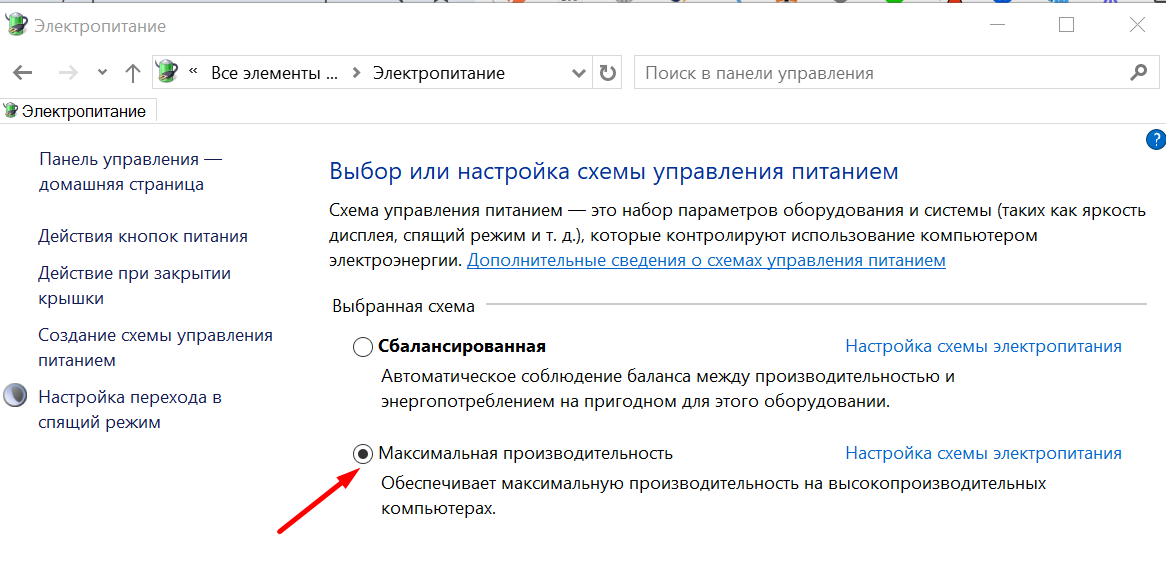Viewport: 1166px width, 577px height.
Task: Click the search magnifier icon
Action: [x=1139, y=71]
